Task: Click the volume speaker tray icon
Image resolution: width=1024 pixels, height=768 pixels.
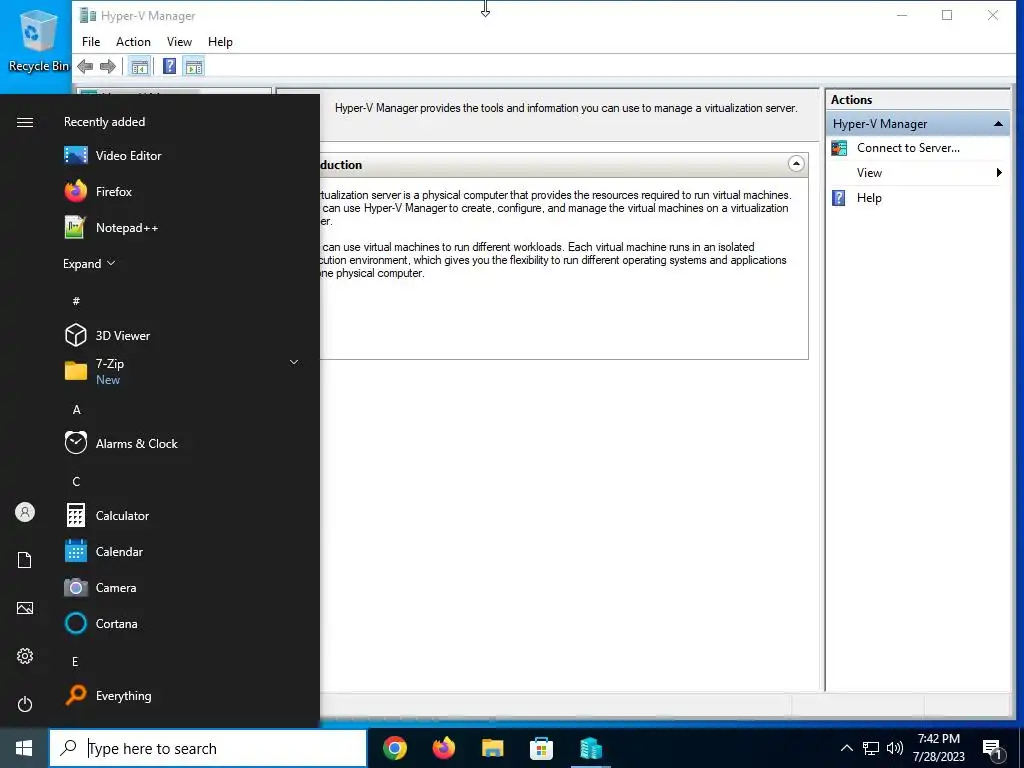Action: tap(895, 748)
